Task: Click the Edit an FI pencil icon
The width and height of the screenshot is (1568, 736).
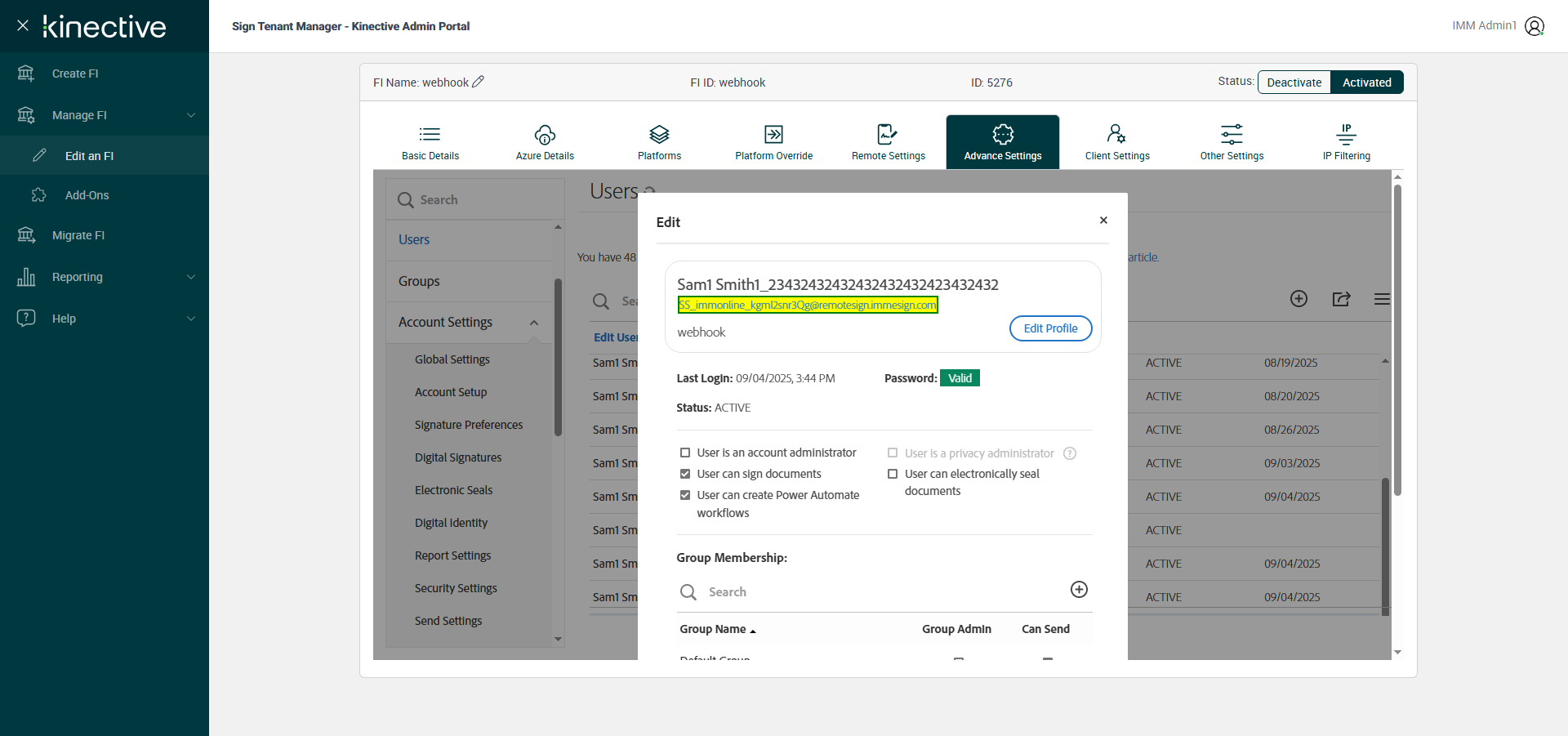Action: click(39, 155)
